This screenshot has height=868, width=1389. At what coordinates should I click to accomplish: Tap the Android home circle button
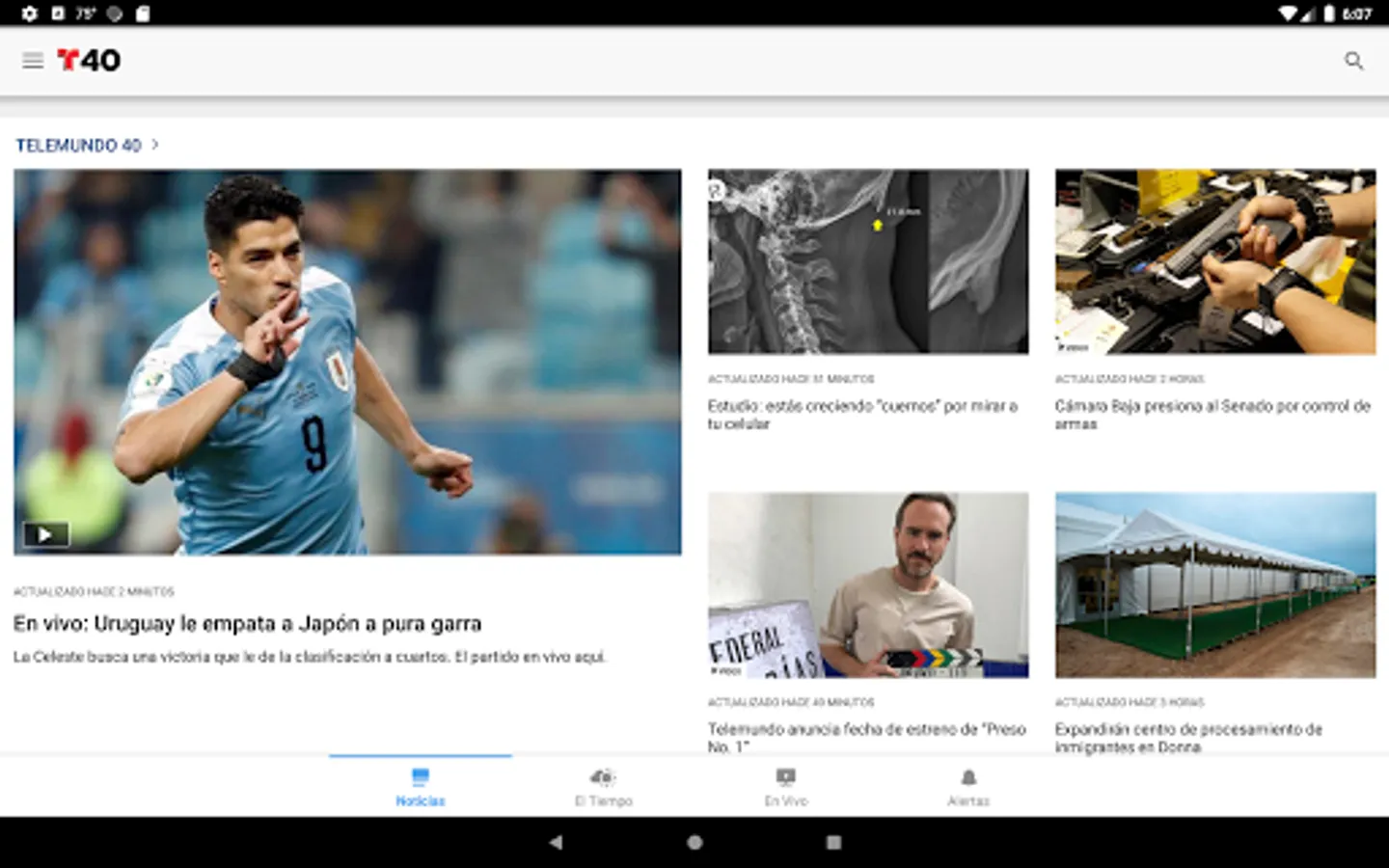(694, 842)
